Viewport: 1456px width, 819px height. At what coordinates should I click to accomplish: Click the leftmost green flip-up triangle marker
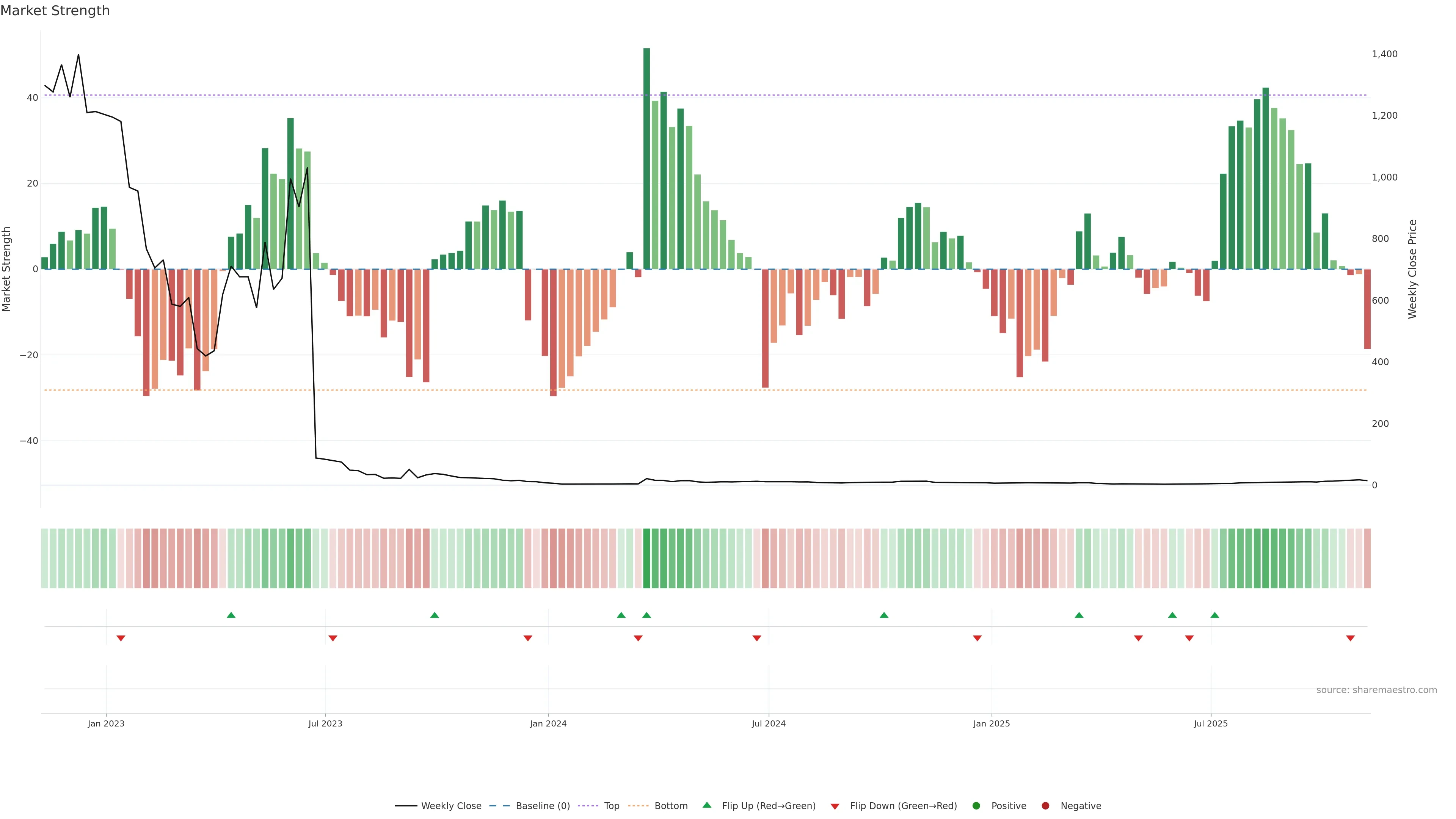pos(231,615)
